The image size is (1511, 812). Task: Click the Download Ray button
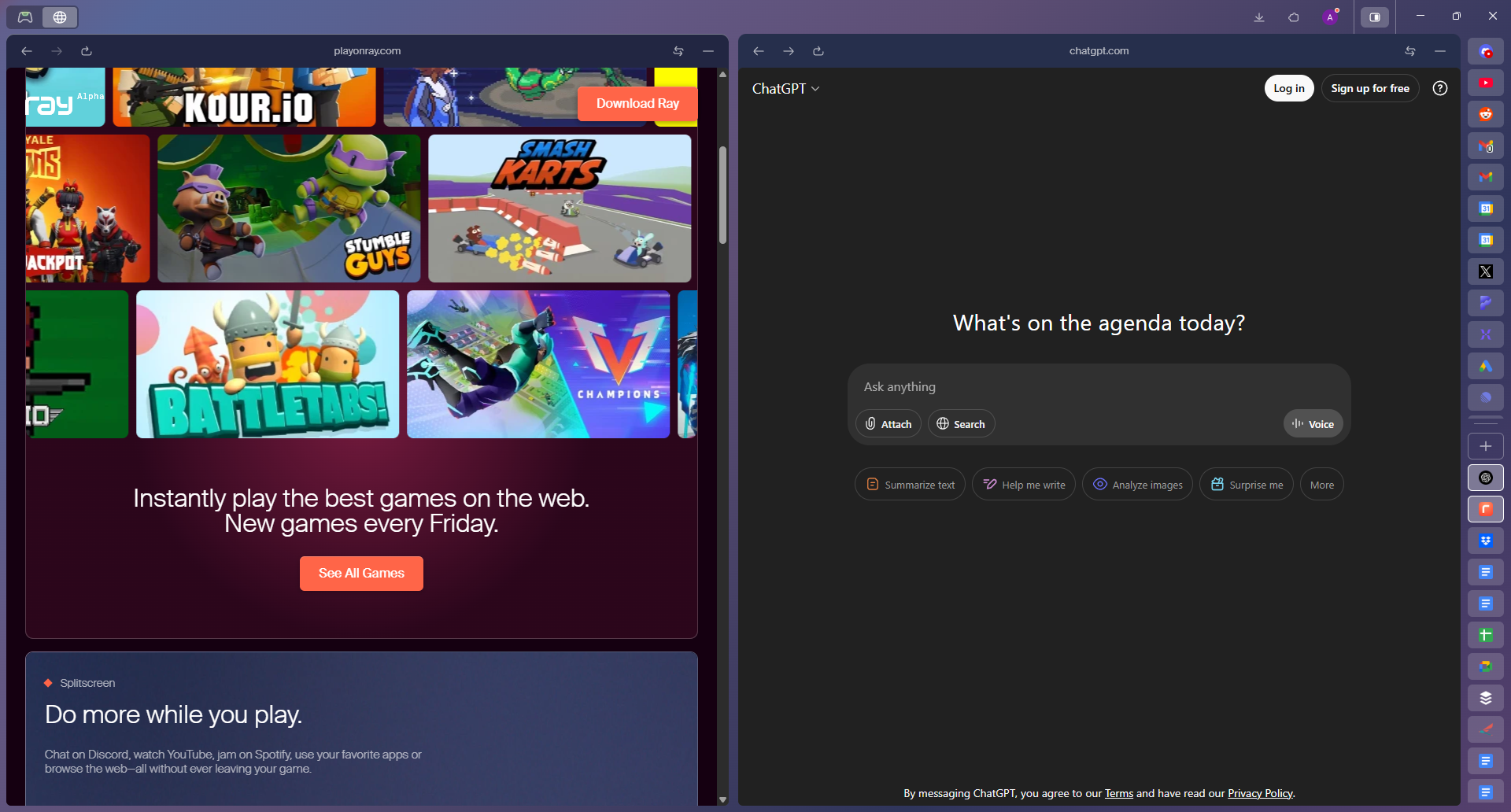637,103
